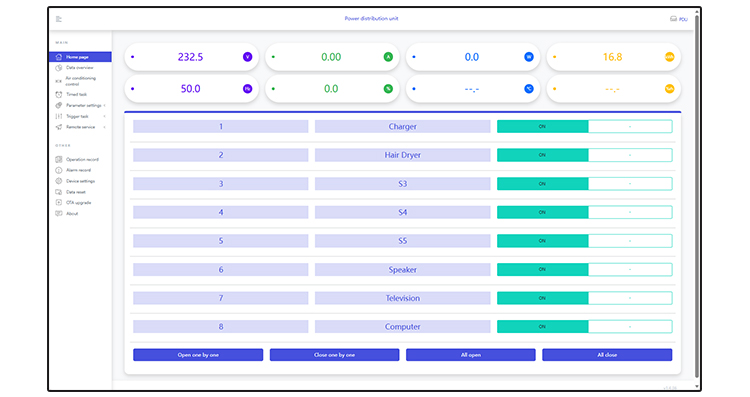
Task: Click the orange kWh energy badge
Action: pos(669,57)
